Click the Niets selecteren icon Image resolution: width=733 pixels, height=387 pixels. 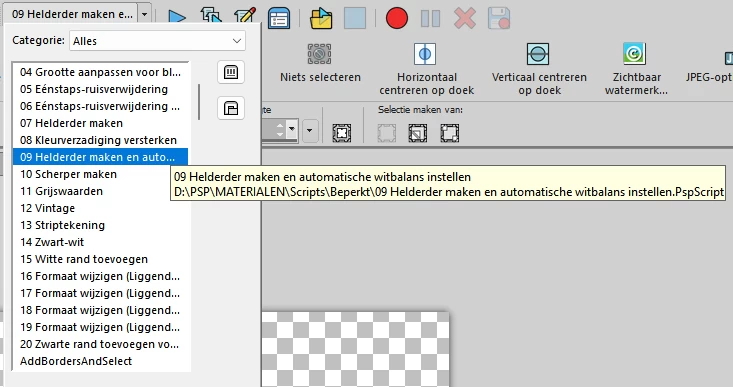[x=319, y=54]
